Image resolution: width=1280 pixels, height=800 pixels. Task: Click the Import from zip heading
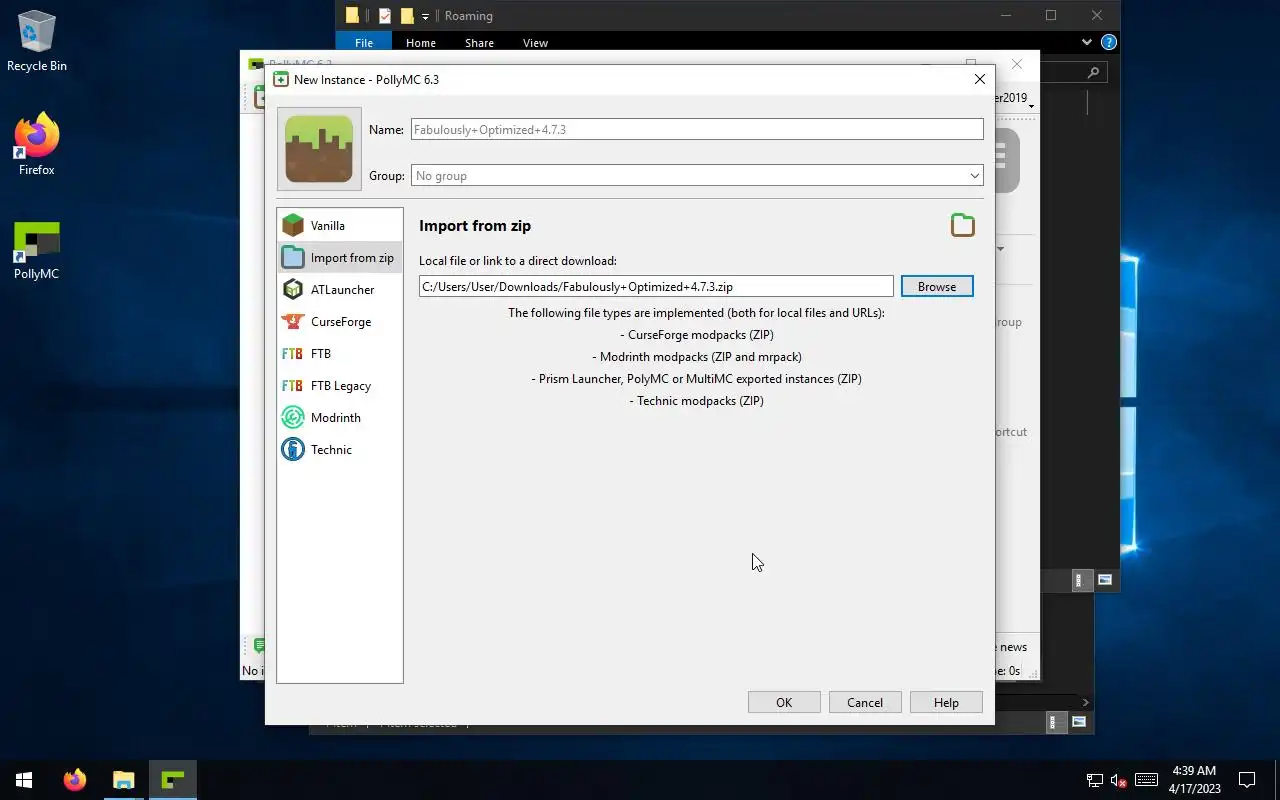coord(475,226)
